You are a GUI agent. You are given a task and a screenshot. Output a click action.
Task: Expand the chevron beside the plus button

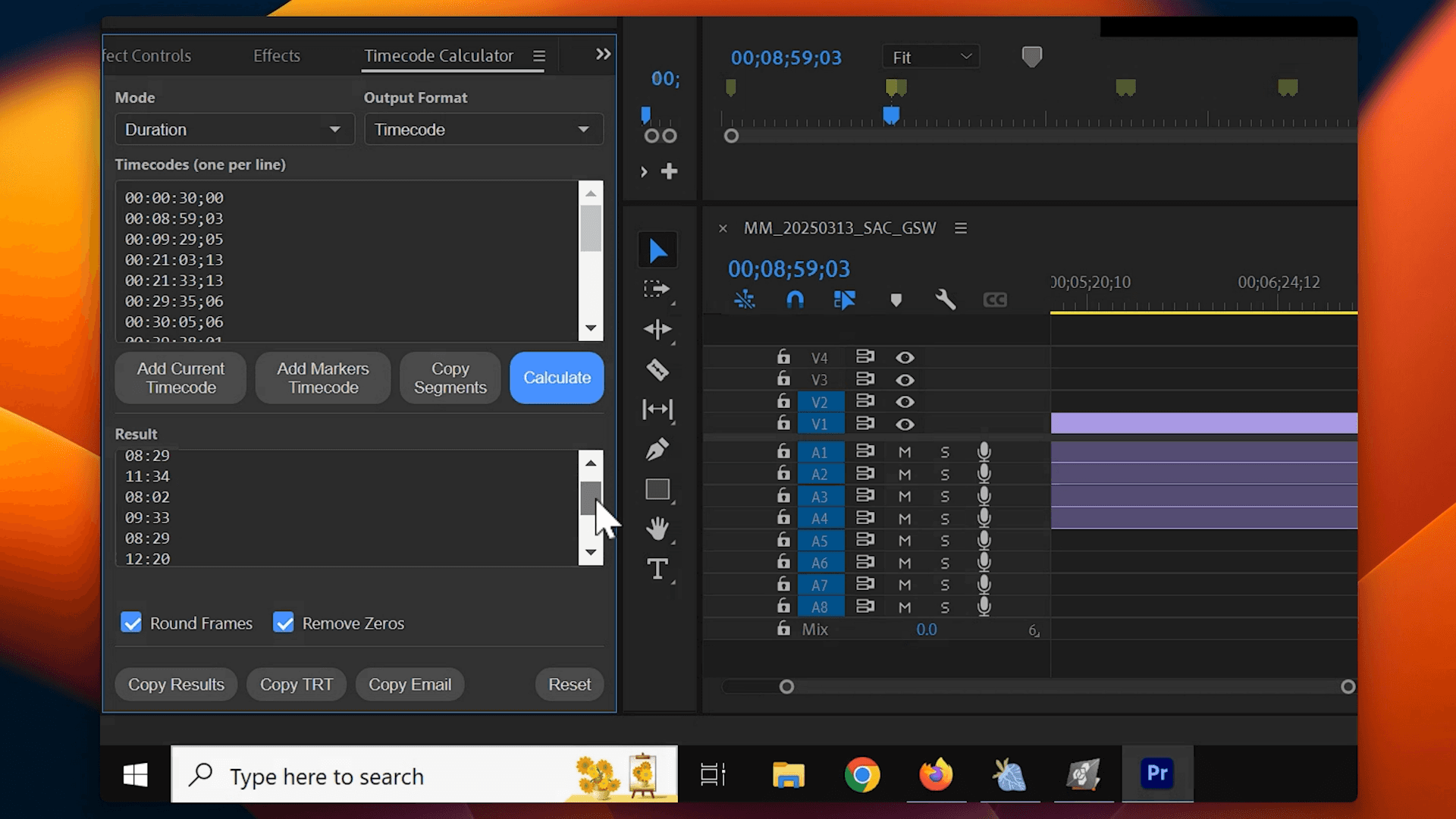pos(644,171)
